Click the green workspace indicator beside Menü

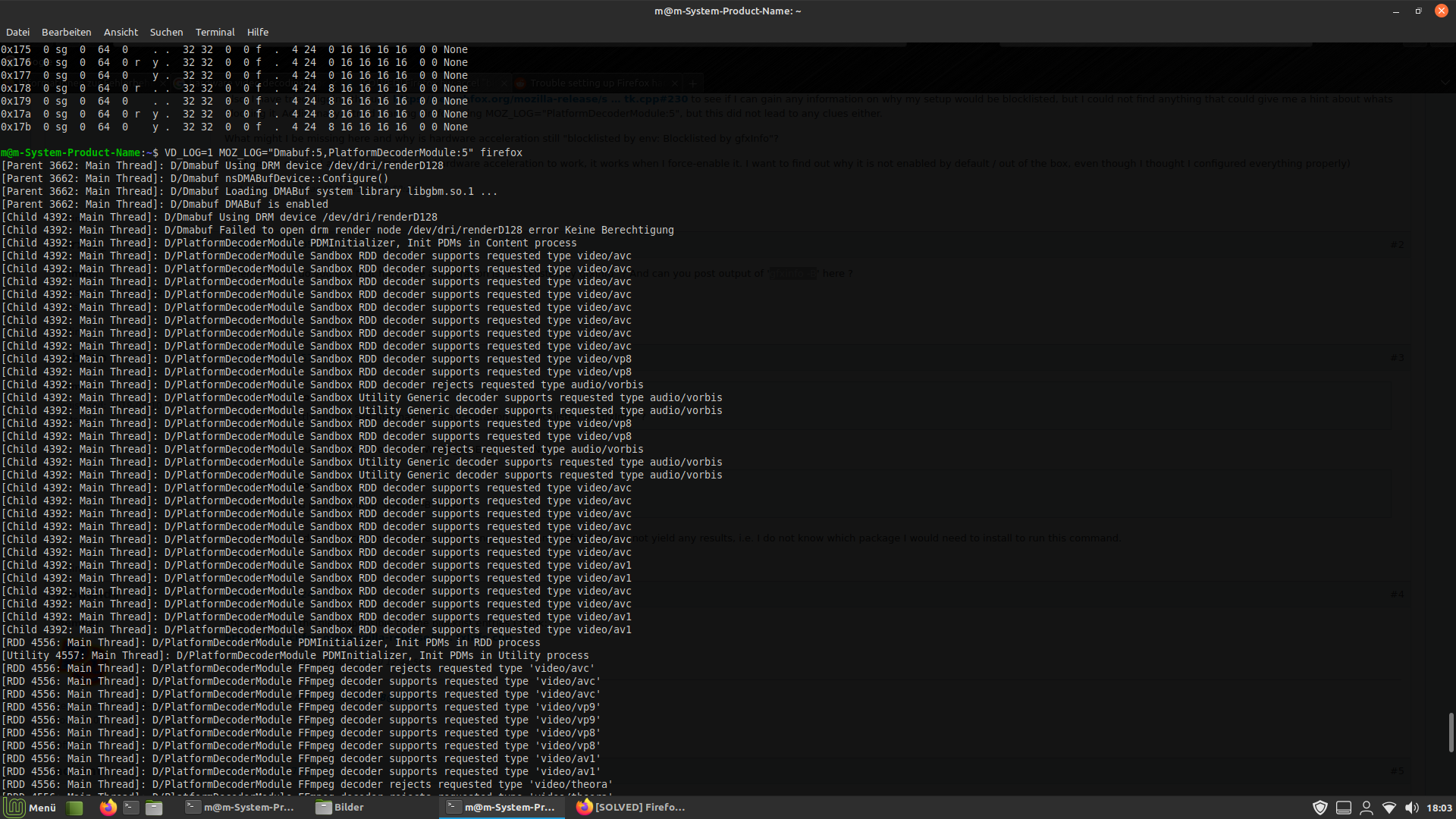[x=74, y=807]
